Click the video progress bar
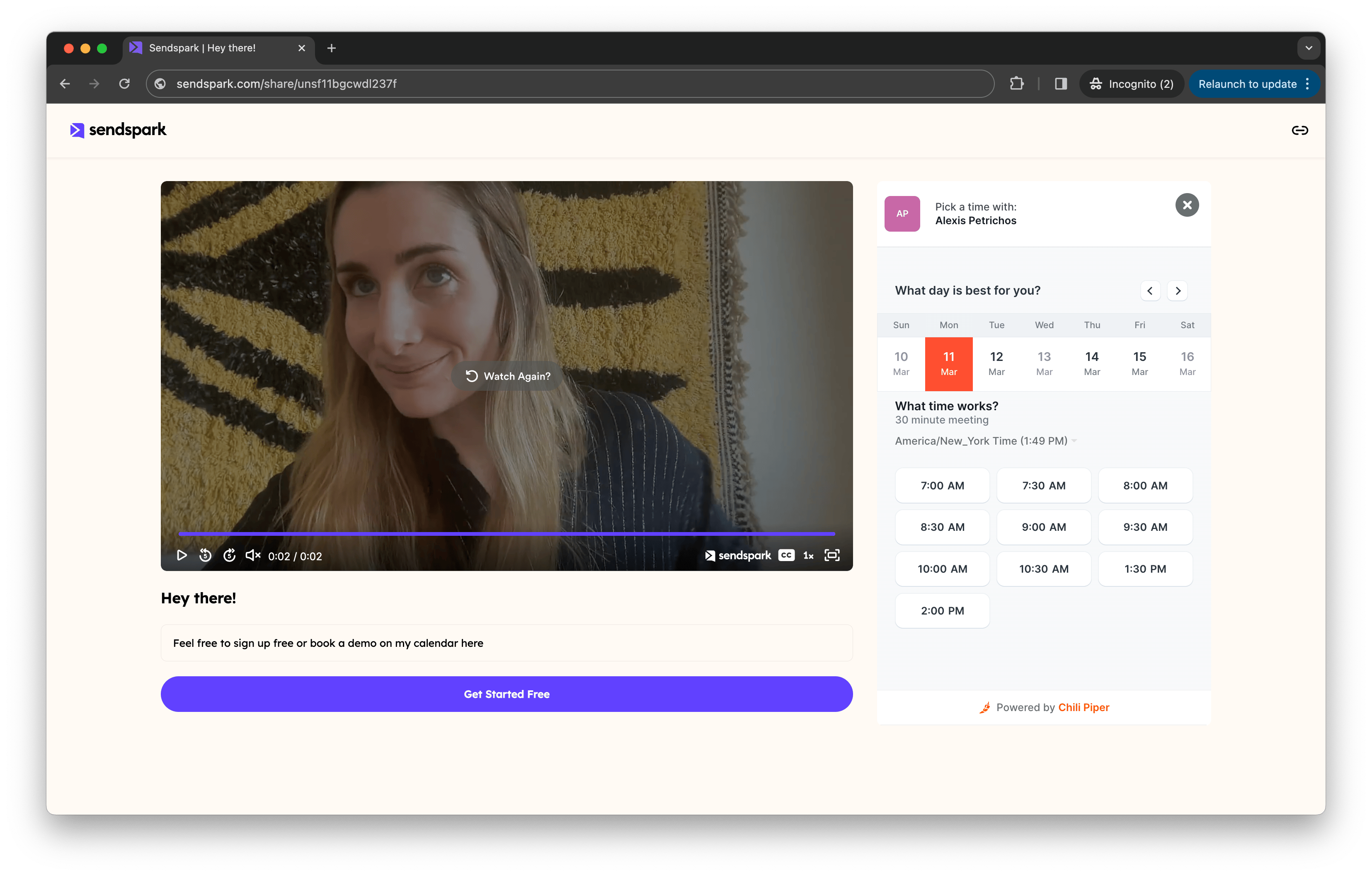Image resolution: width=1372 pixels, height=876 pixels. (507, 534)
